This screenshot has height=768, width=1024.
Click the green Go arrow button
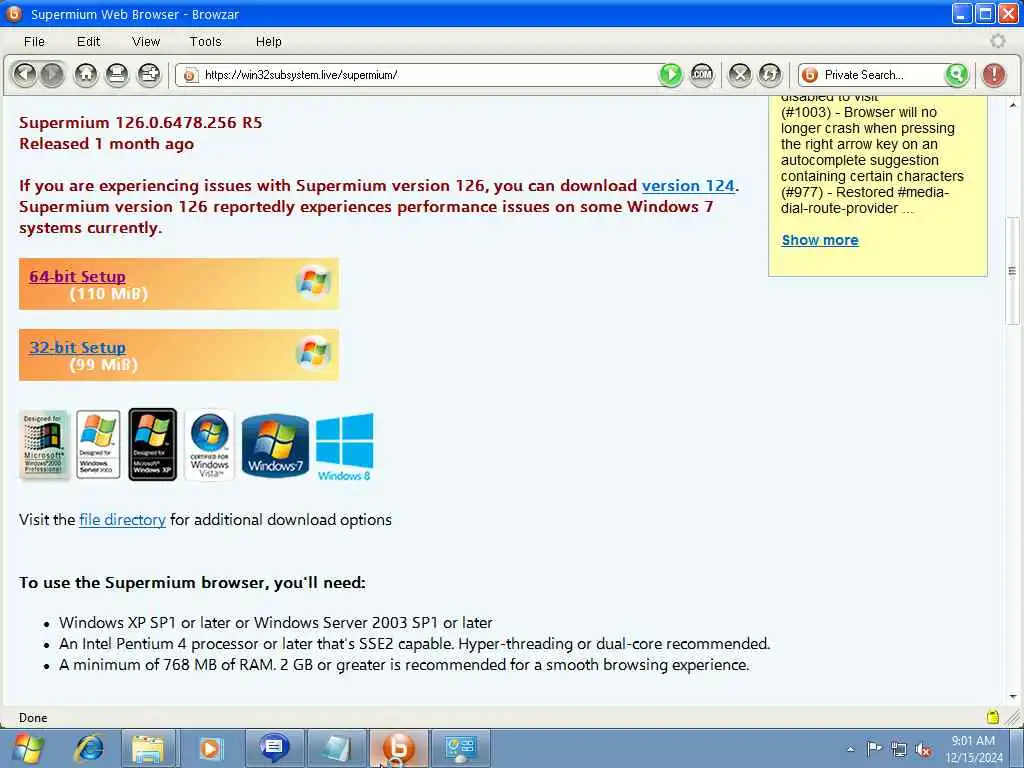coord(670,74)
